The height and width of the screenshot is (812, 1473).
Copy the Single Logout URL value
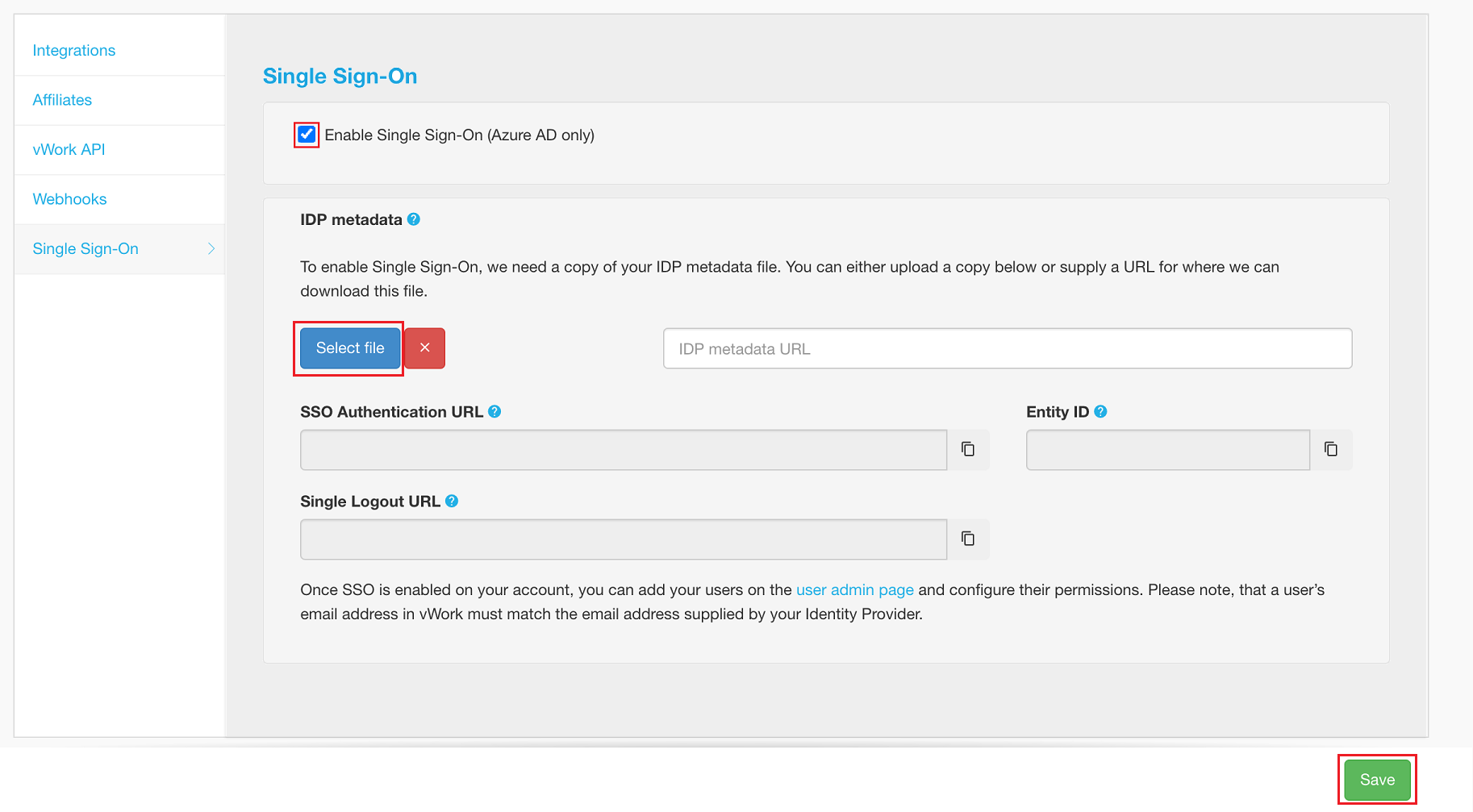coord(968,539)
